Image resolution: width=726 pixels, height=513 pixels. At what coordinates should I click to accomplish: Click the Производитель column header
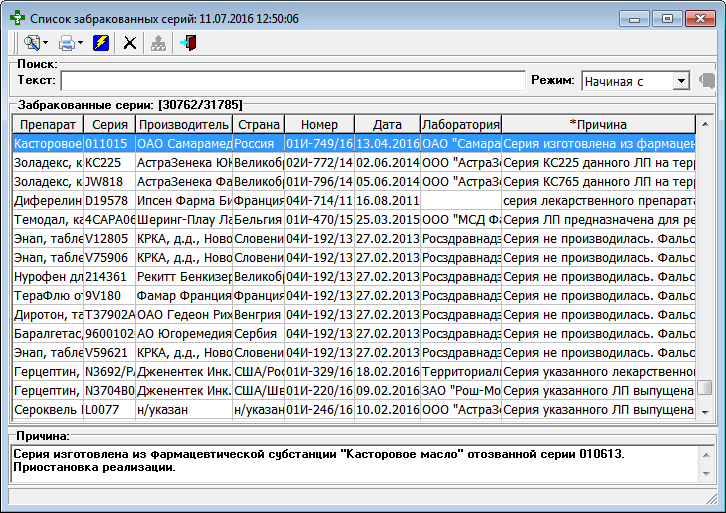click(x=183, y=124)
